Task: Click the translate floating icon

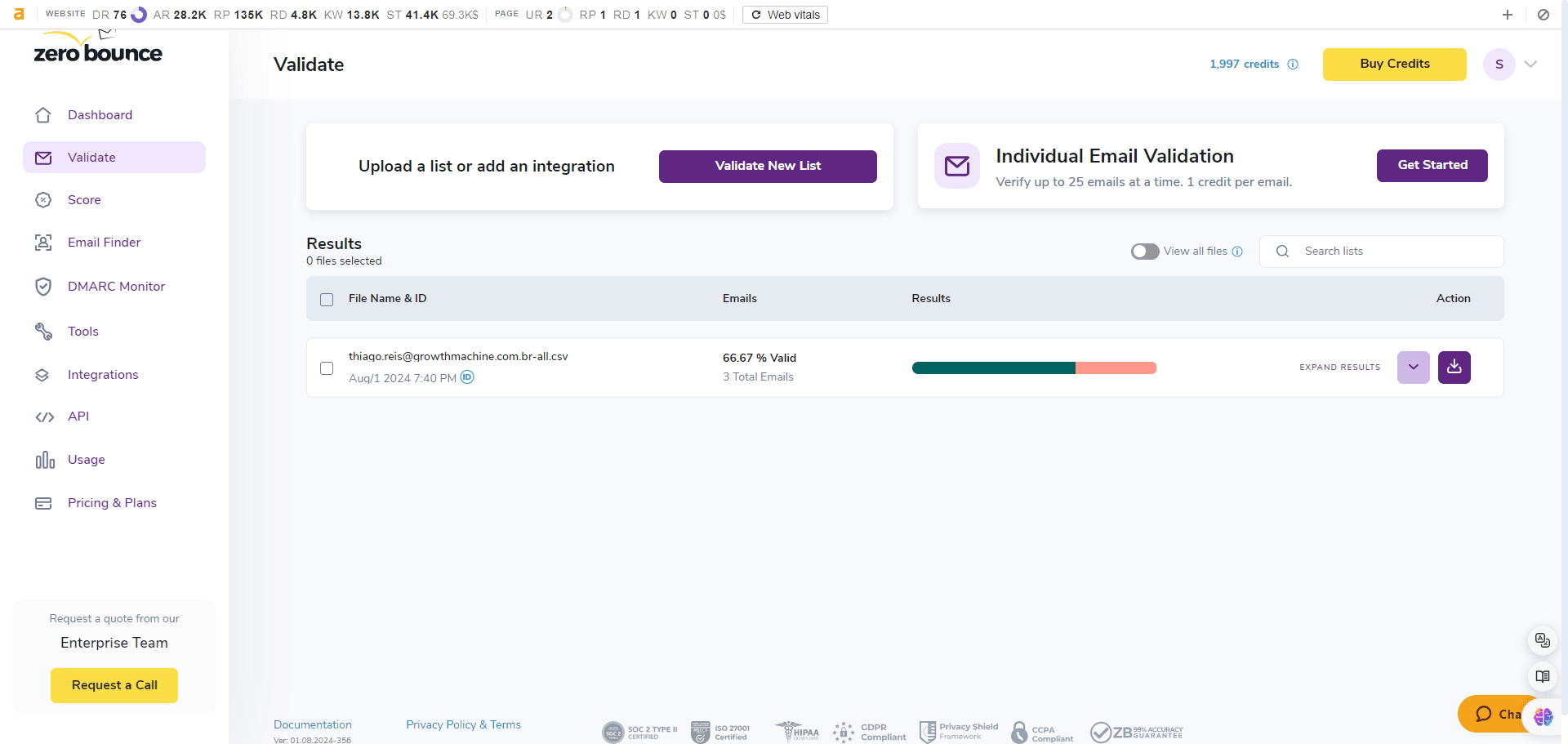Action: point(1543,640)
